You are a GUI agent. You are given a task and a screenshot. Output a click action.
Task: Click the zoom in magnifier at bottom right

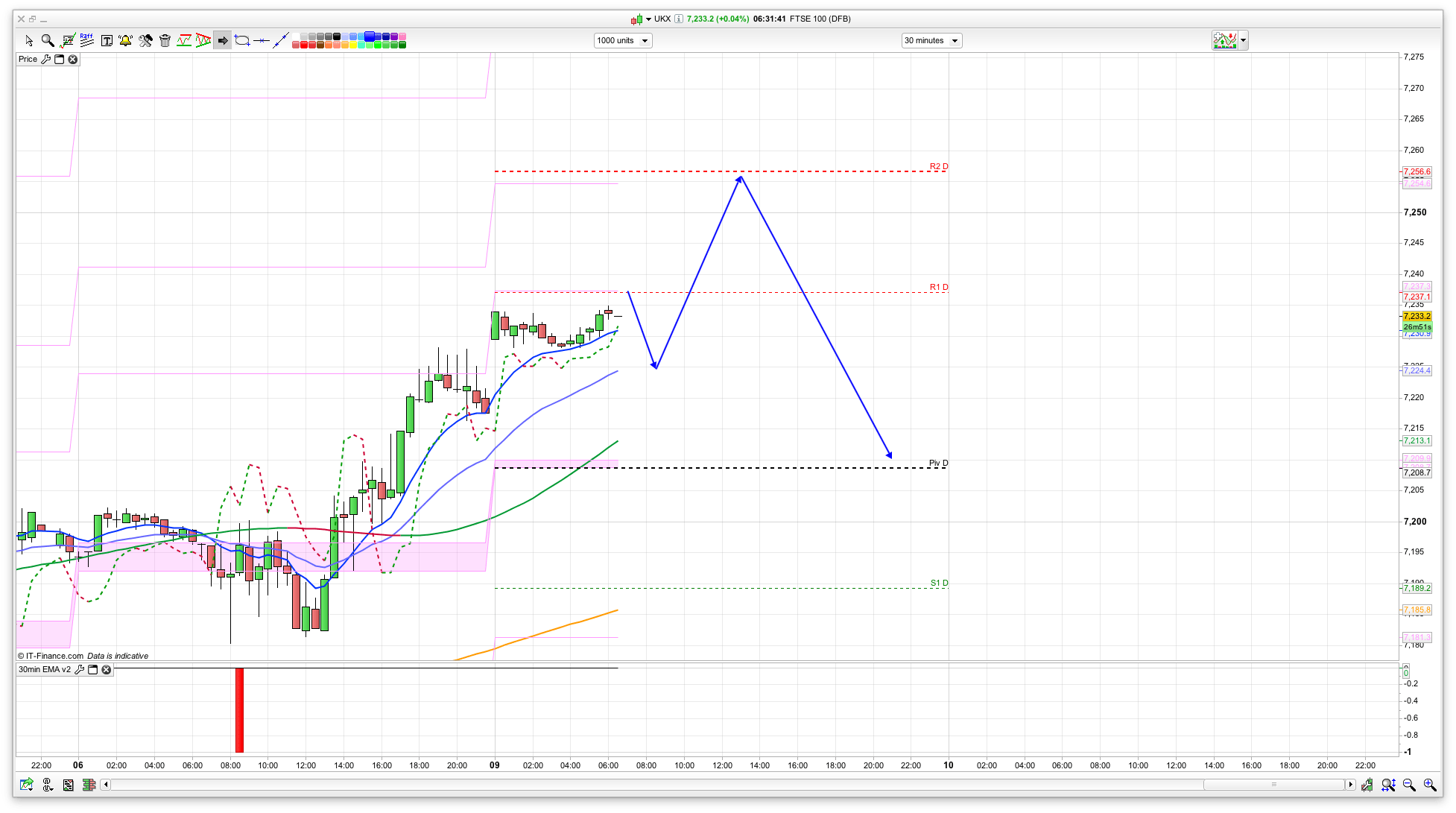tap(1429, 785)
